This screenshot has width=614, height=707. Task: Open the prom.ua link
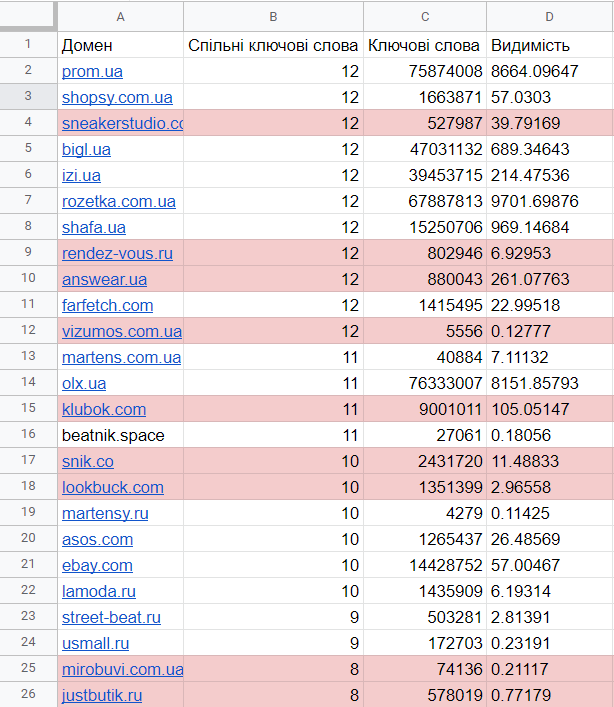coord(90,71)
